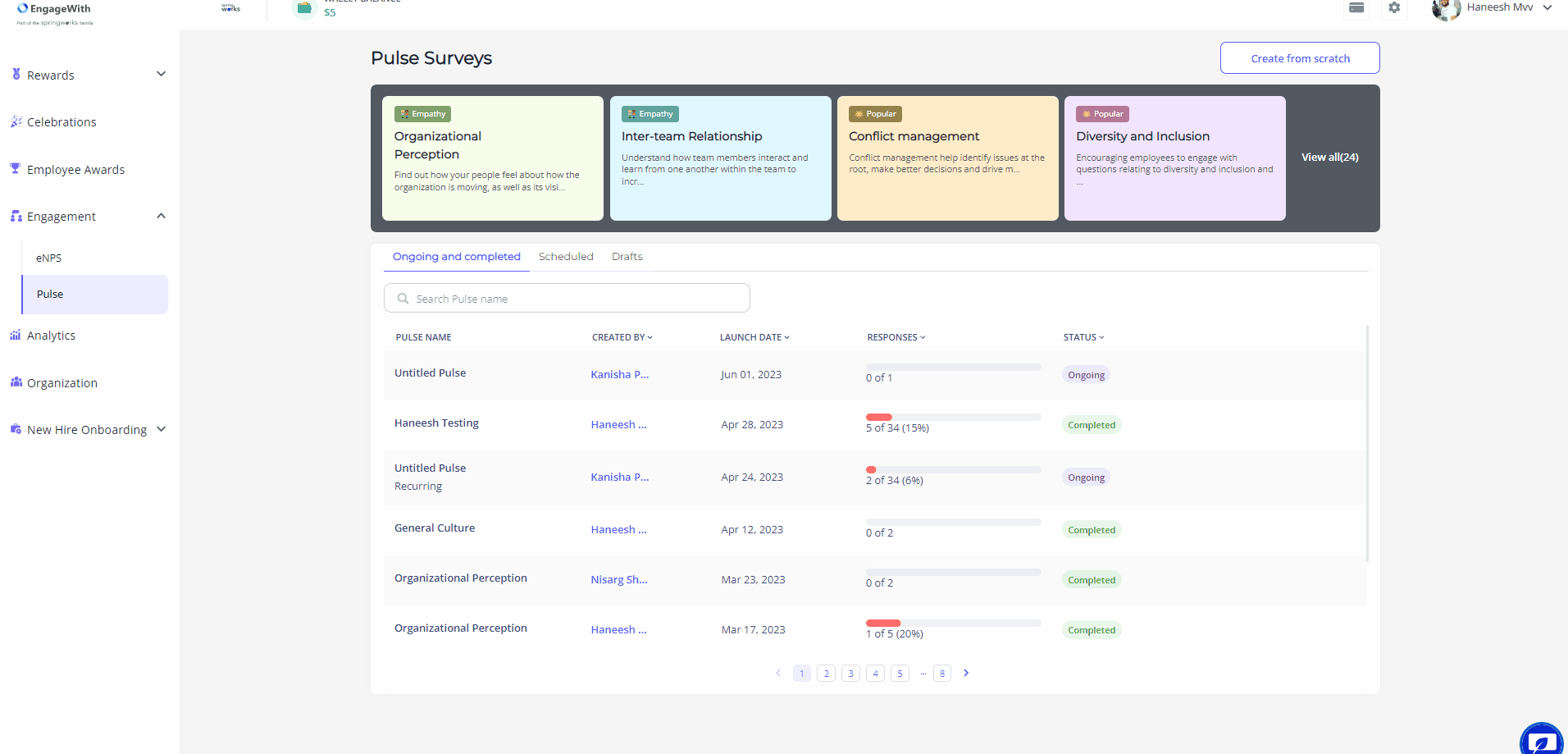
Task: Open Nisarg Sh... creator link
Action: tap(619, 579)
